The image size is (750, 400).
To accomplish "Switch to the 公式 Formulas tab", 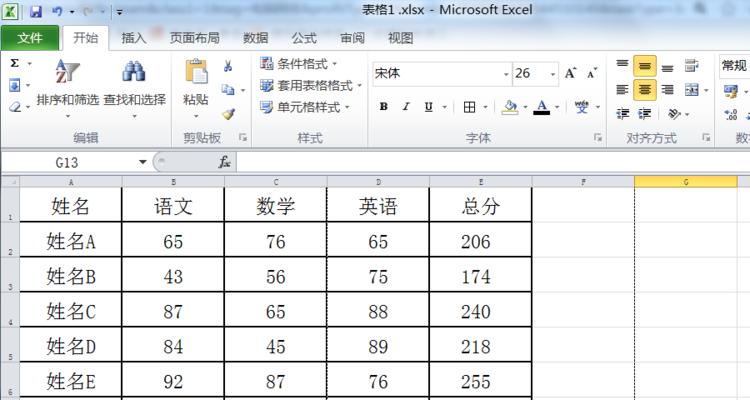I will (x=304, y=38).
